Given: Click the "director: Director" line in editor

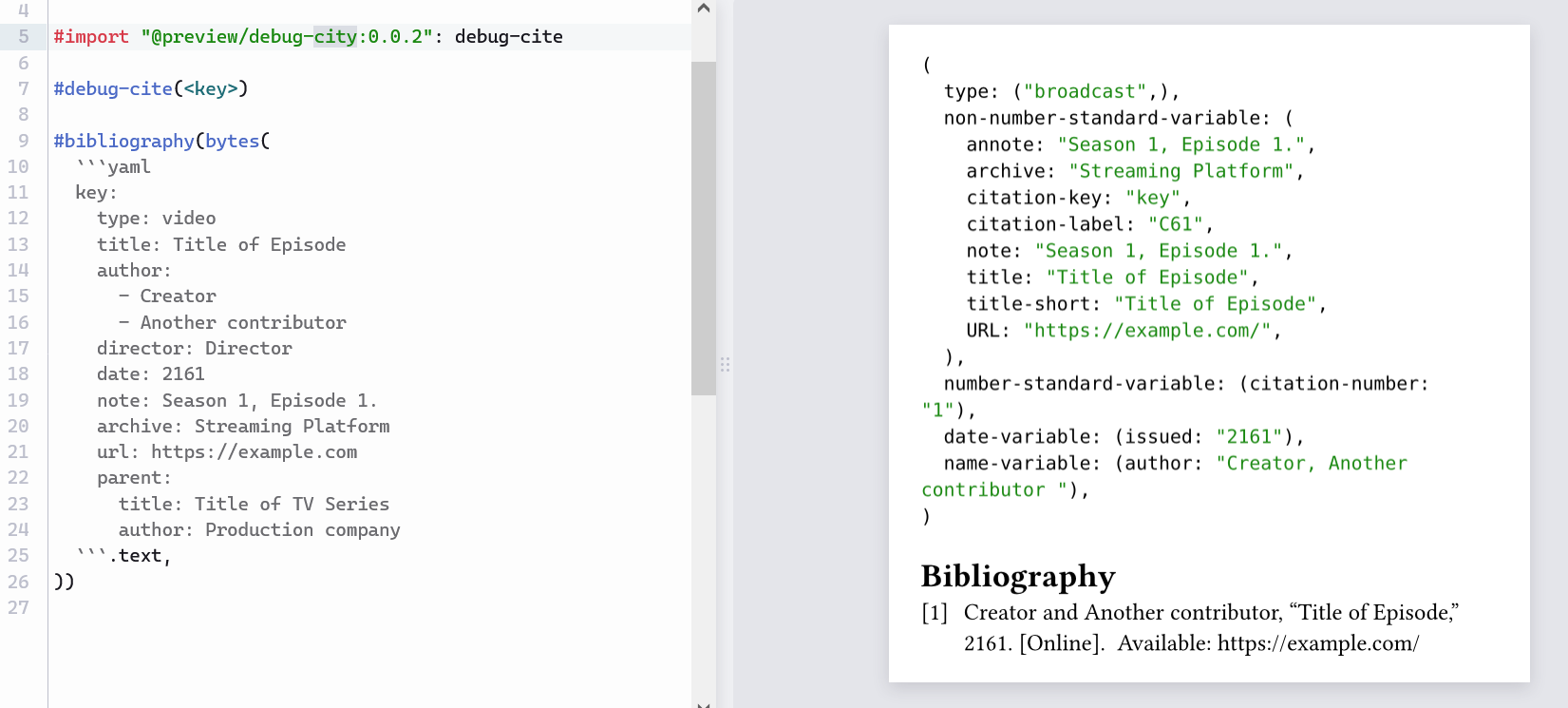Looking at the screenshot, I should [x=194, y=349].
